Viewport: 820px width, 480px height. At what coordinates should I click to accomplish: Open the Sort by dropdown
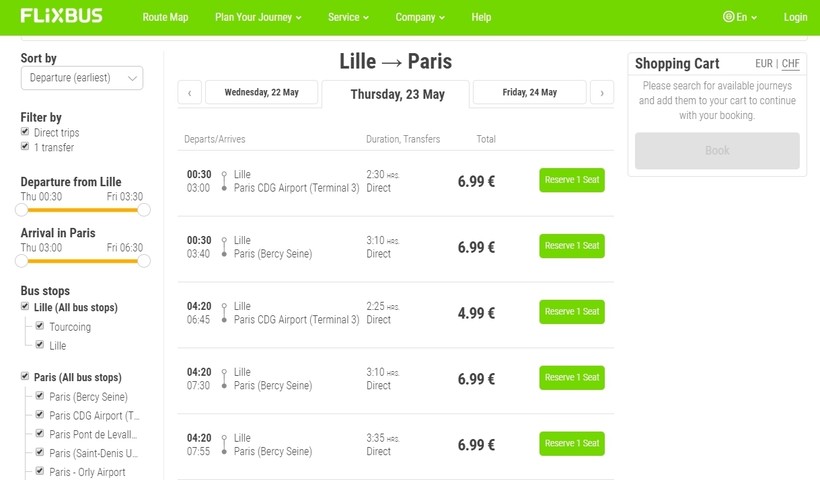(82, 78)
